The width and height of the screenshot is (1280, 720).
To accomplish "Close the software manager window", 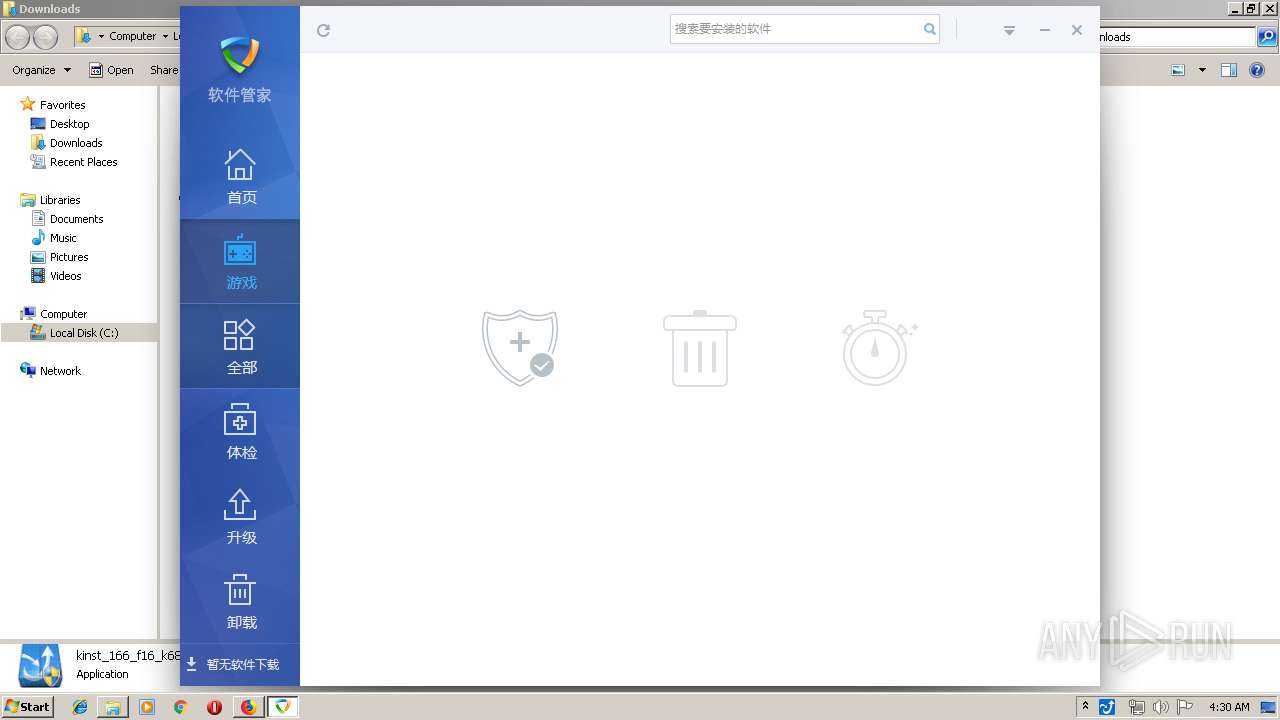I will tap(1077, 30).
